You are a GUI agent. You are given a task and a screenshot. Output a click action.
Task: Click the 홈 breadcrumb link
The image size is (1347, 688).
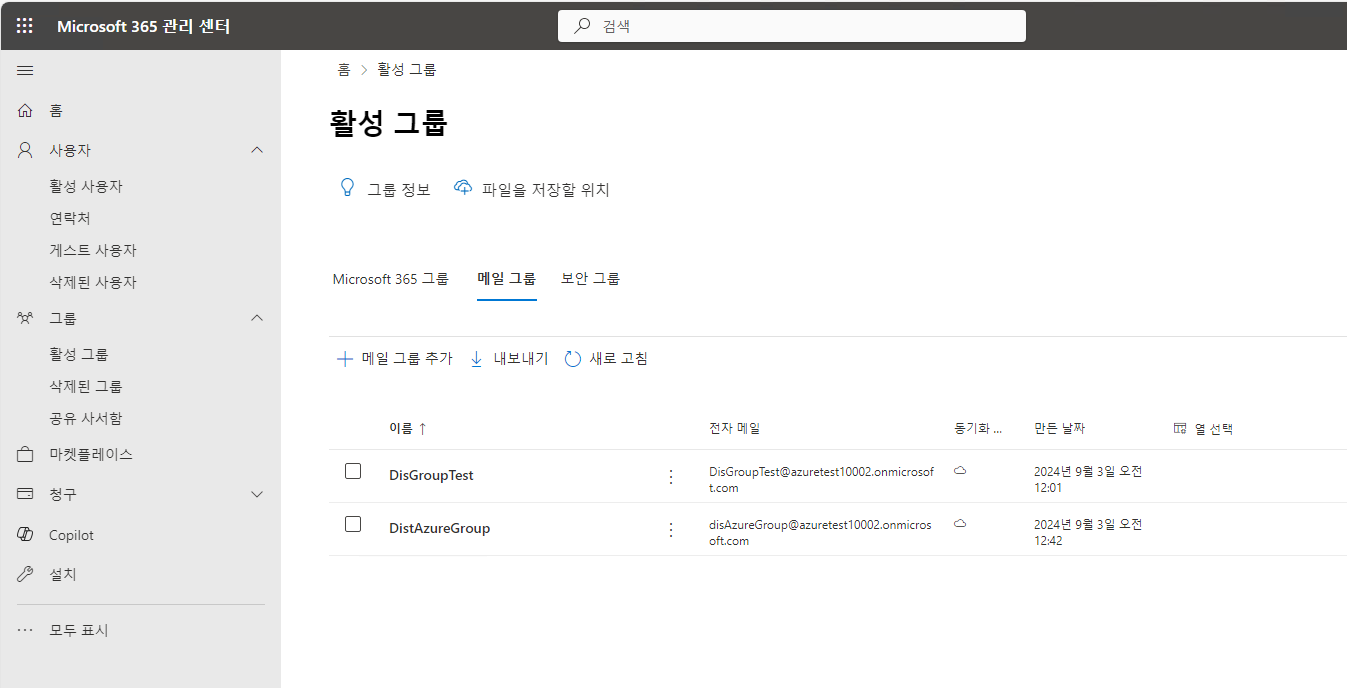(x=344, y=69)
